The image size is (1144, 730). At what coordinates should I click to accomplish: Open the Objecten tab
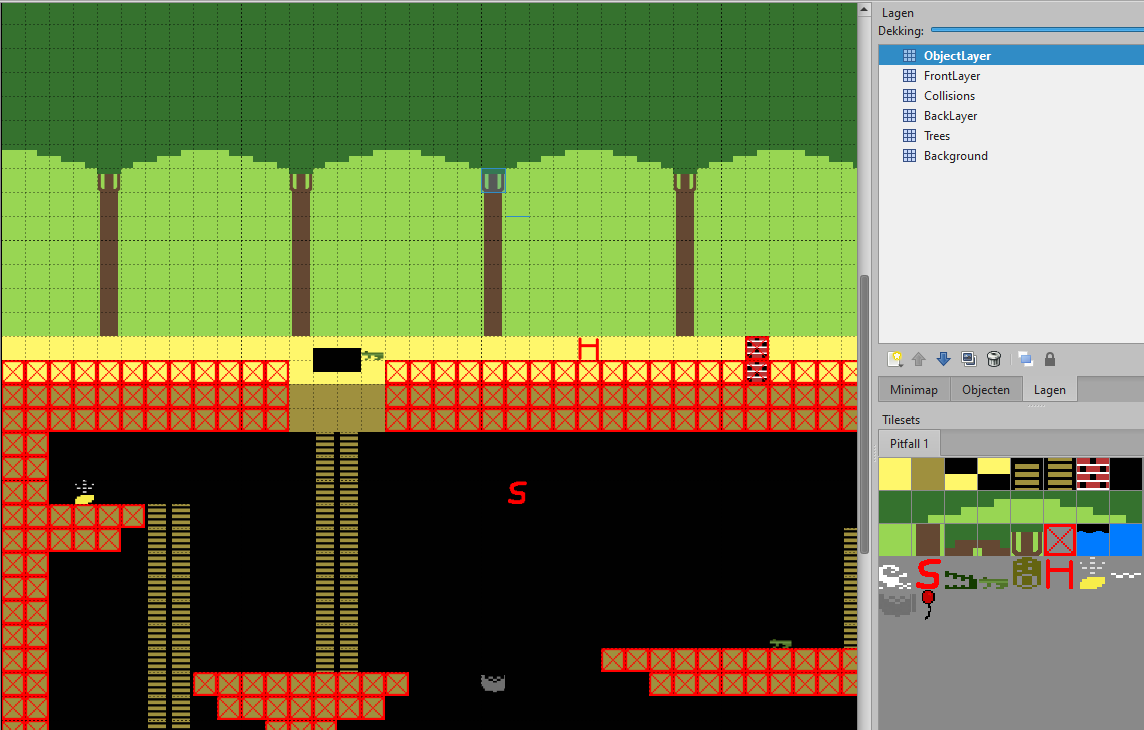coord(986,390)
